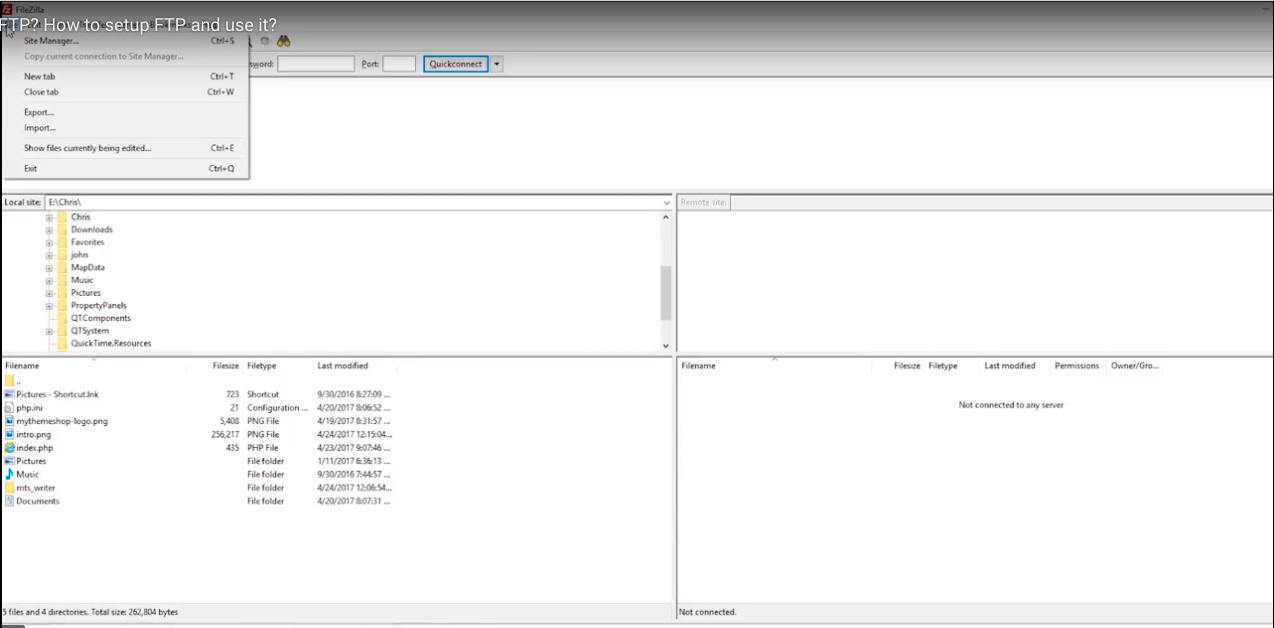
Task: Select the PropertyPanels label in tree
Action: 99,306
